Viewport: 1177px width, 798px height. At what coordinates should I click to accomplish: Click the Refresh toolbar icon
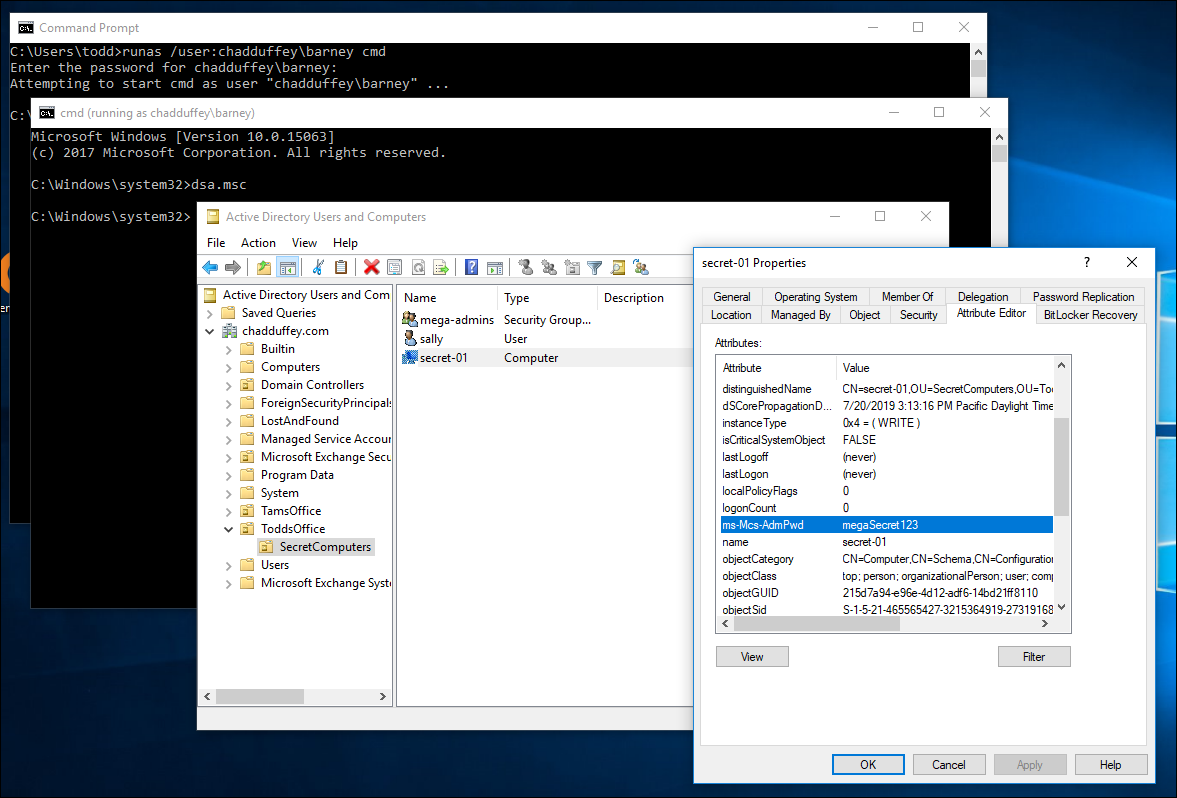pos(418,267)
